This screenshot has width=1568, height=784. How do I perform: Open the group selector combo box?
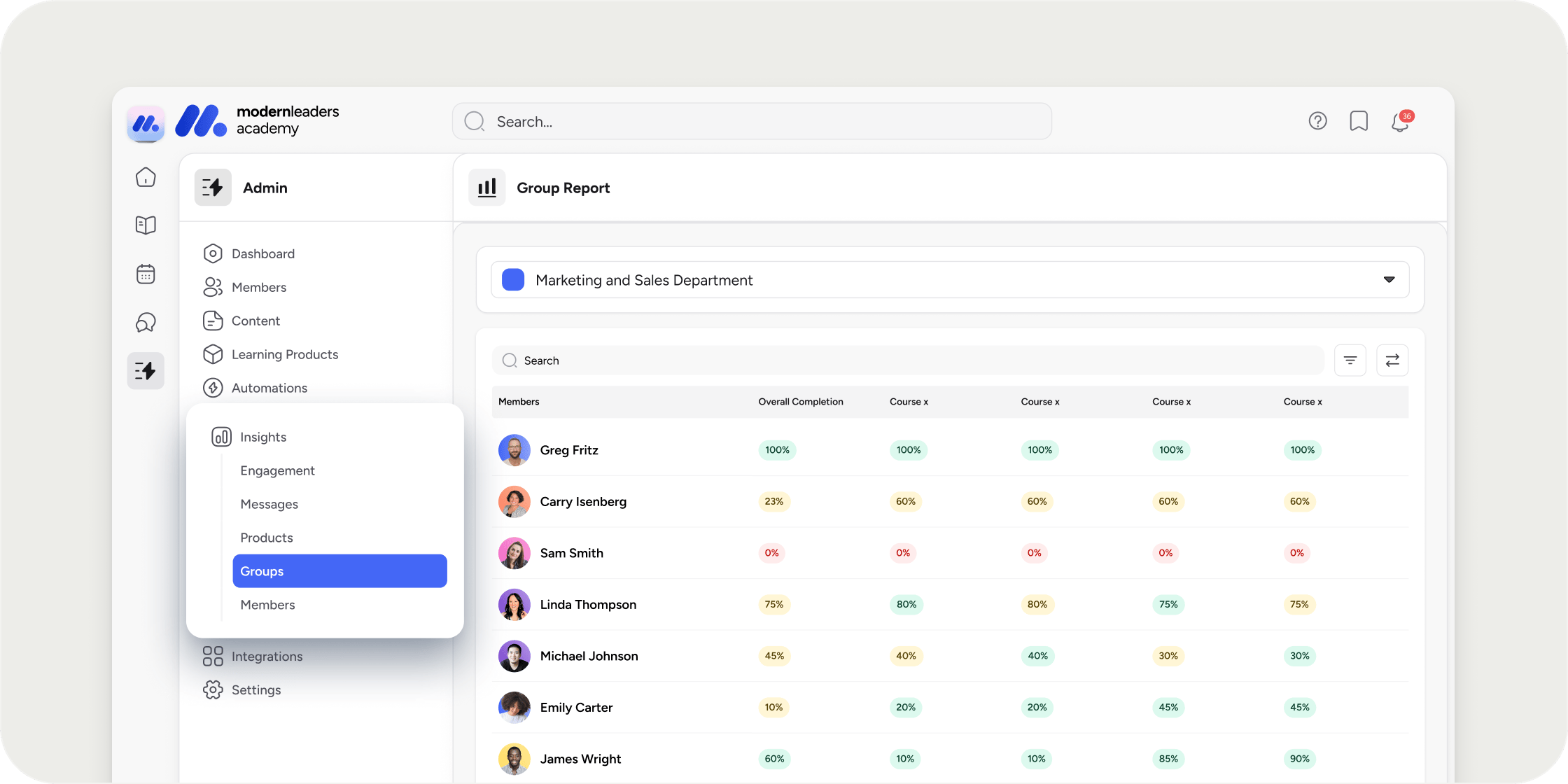(x=950, y=280)
